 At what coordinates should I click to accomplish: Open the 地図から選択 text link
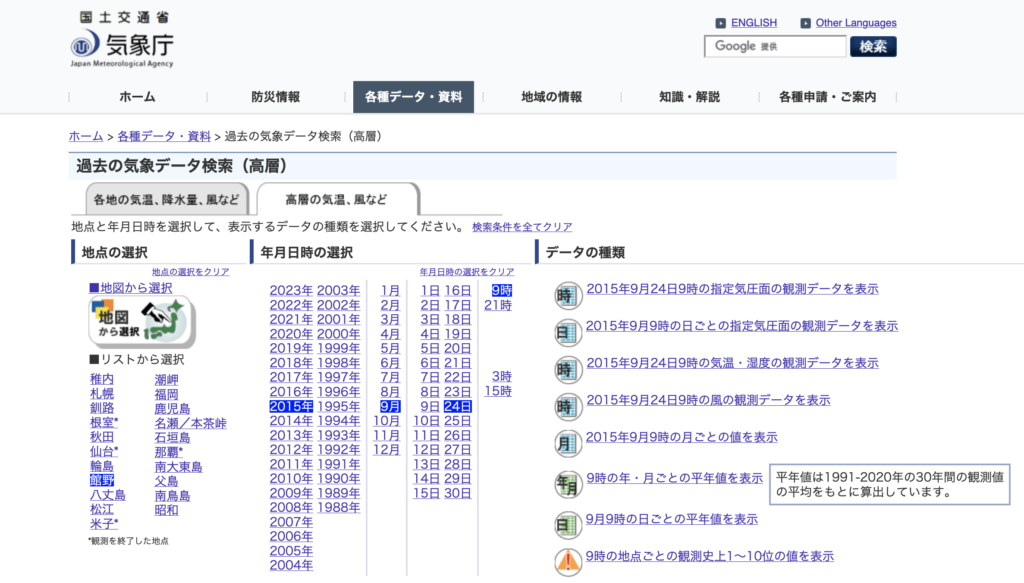(x=131, y=288)
